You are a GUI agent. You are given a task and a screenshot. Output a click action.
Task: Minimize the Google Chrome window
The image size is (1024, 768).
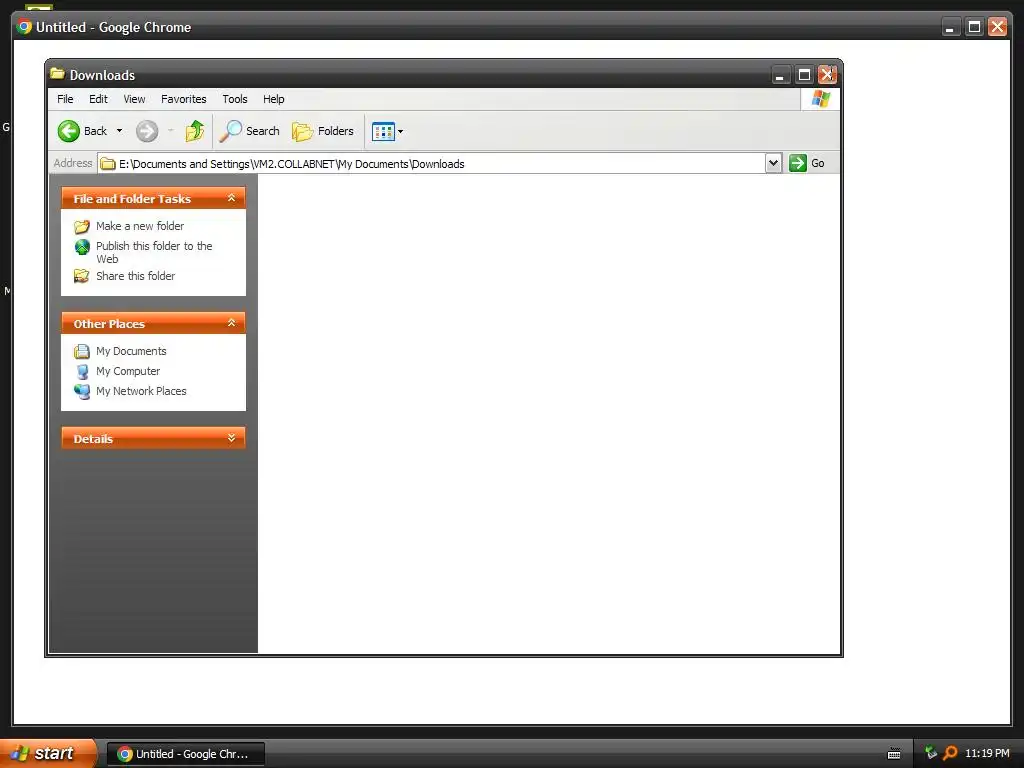[950, 27]
